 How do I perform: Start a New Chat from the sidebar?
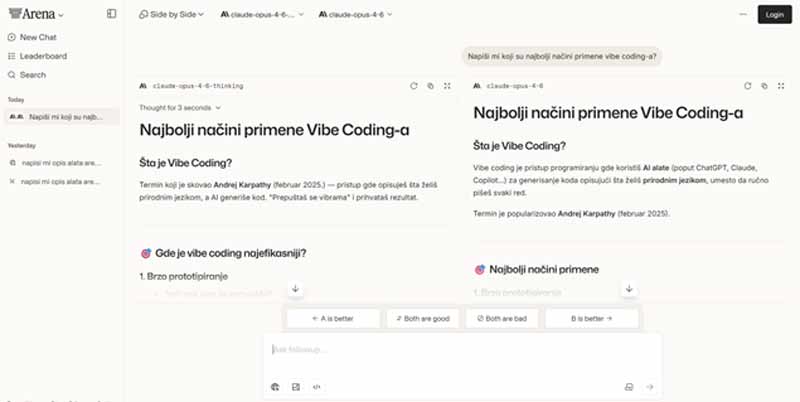click(36, 37)
